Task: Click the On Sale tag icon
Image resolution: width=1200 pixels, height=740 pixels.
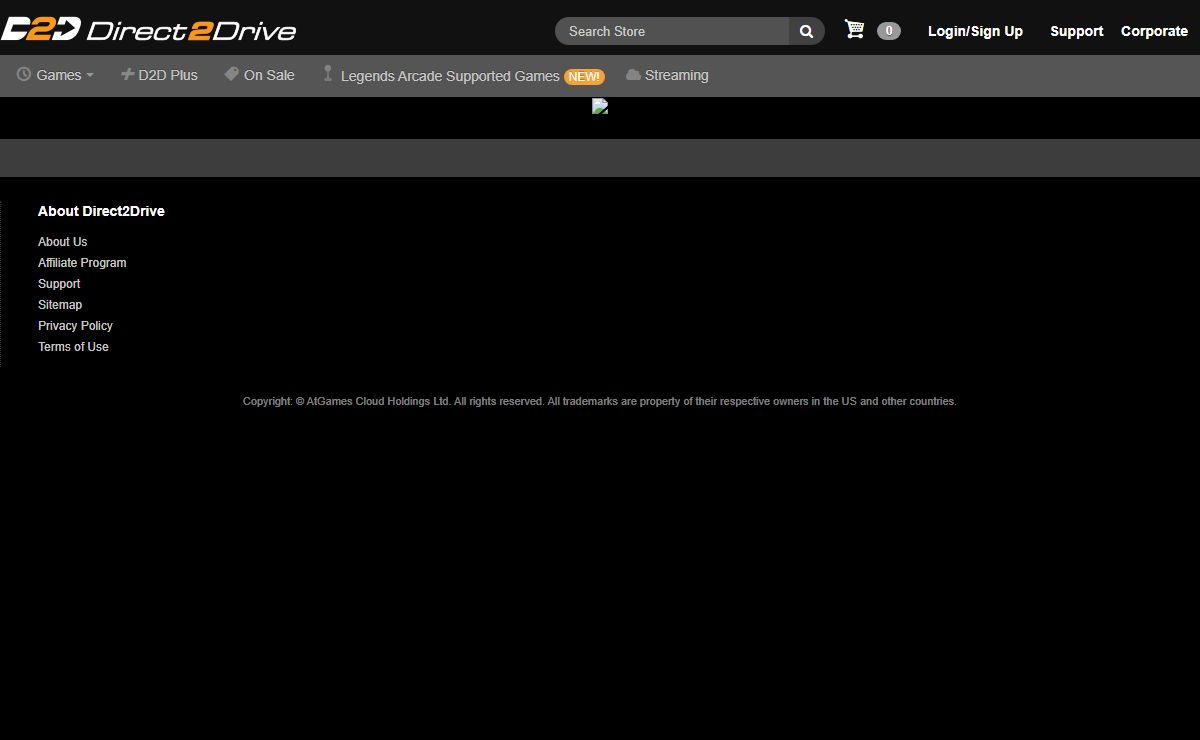Action: click(231, 74)
